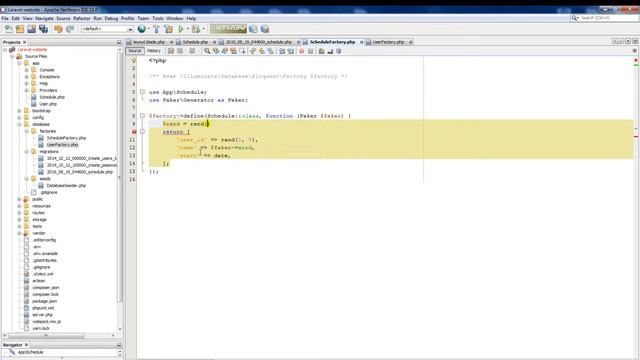Open the Tools menu
This screenshot has width=640, height=360.
tap(158, 18)
